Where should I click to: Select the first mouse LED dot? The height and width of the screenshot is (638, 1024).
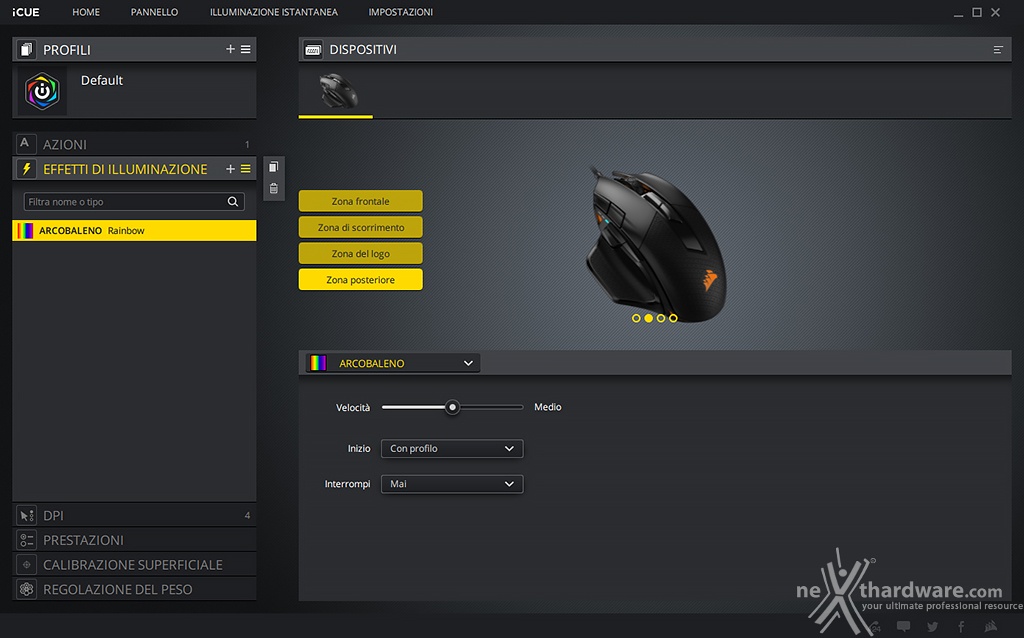click(x=636, y=318)
